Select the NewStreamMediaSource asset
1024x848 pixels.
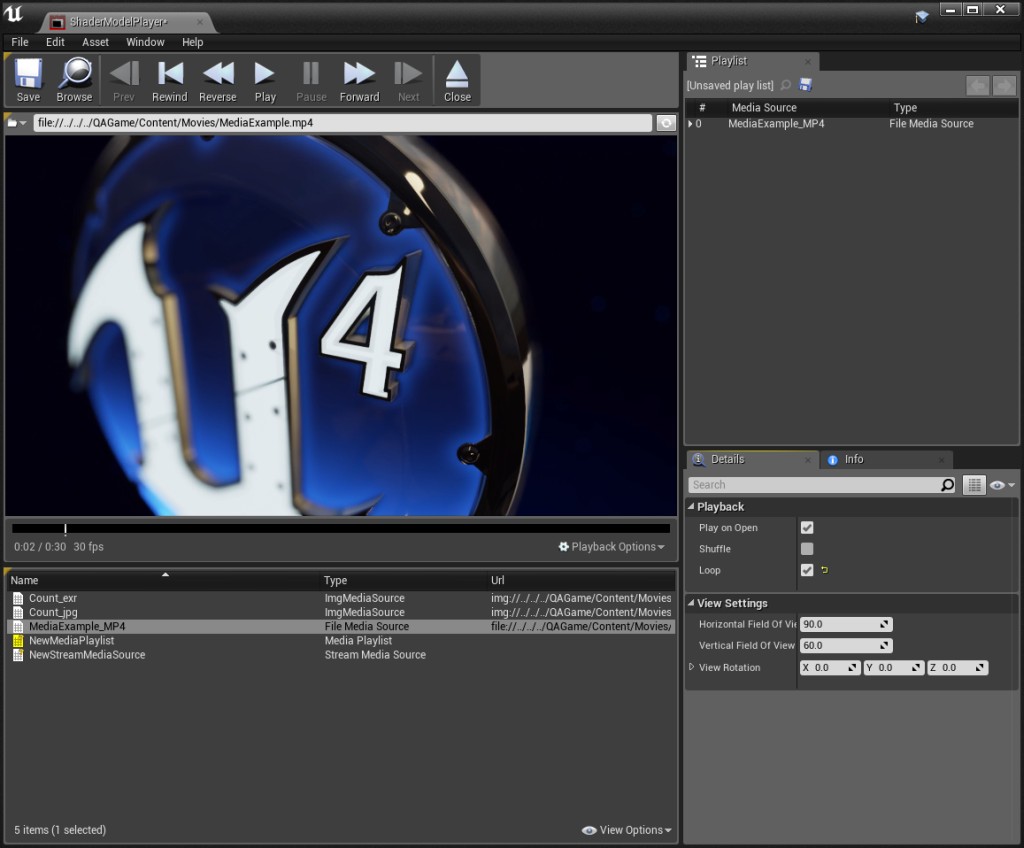click(341, 655)
